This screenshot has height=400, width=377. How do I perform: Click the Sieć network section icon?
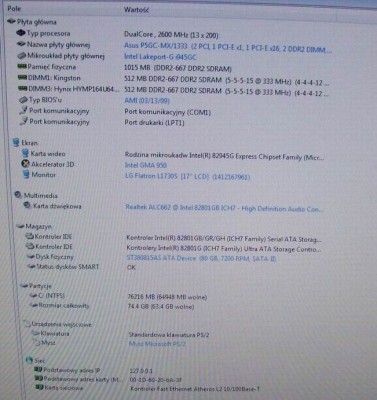(x=30, y=360)
